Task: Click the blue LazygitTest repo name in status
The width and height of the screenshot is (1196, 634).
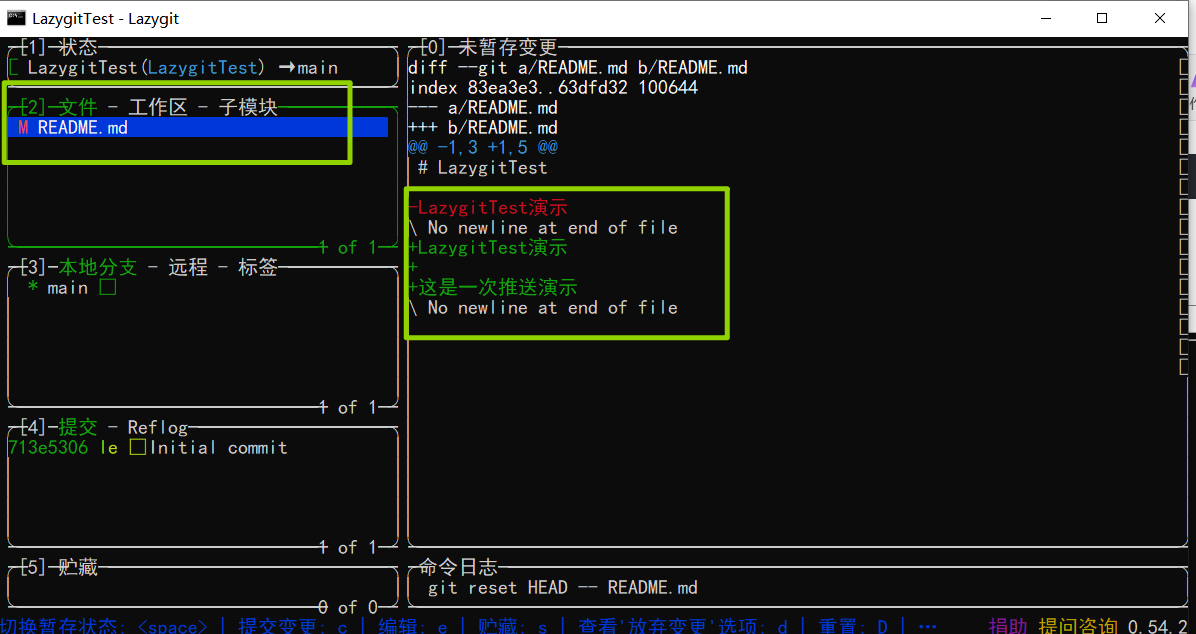Action: [203, 67]
